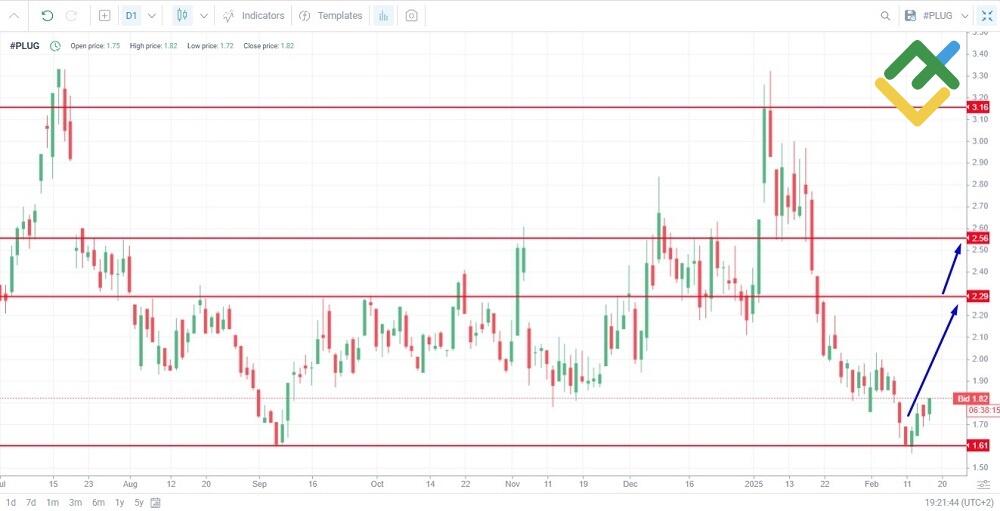Click the save chart floppy icon
The width and height of the screenshot is (1000, 511).
point(910,15)
